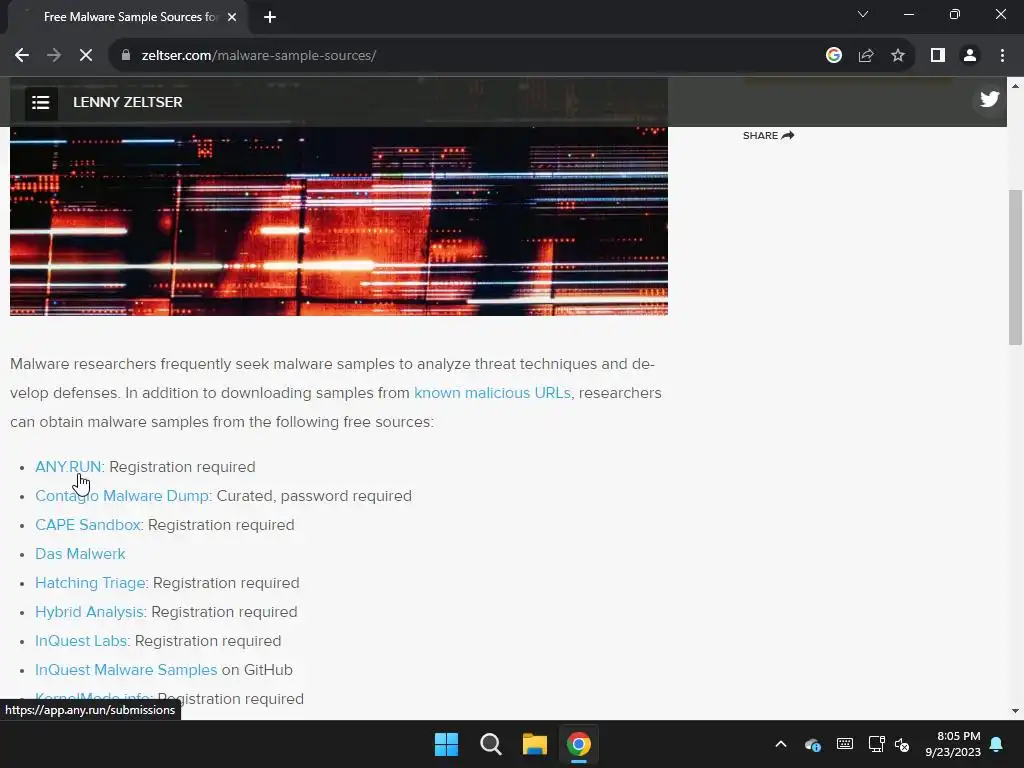The image size is (1024, 768).
Task: Open the InQuest Malware Samples link
Action: pyautogui.click(x=126, y=669)
